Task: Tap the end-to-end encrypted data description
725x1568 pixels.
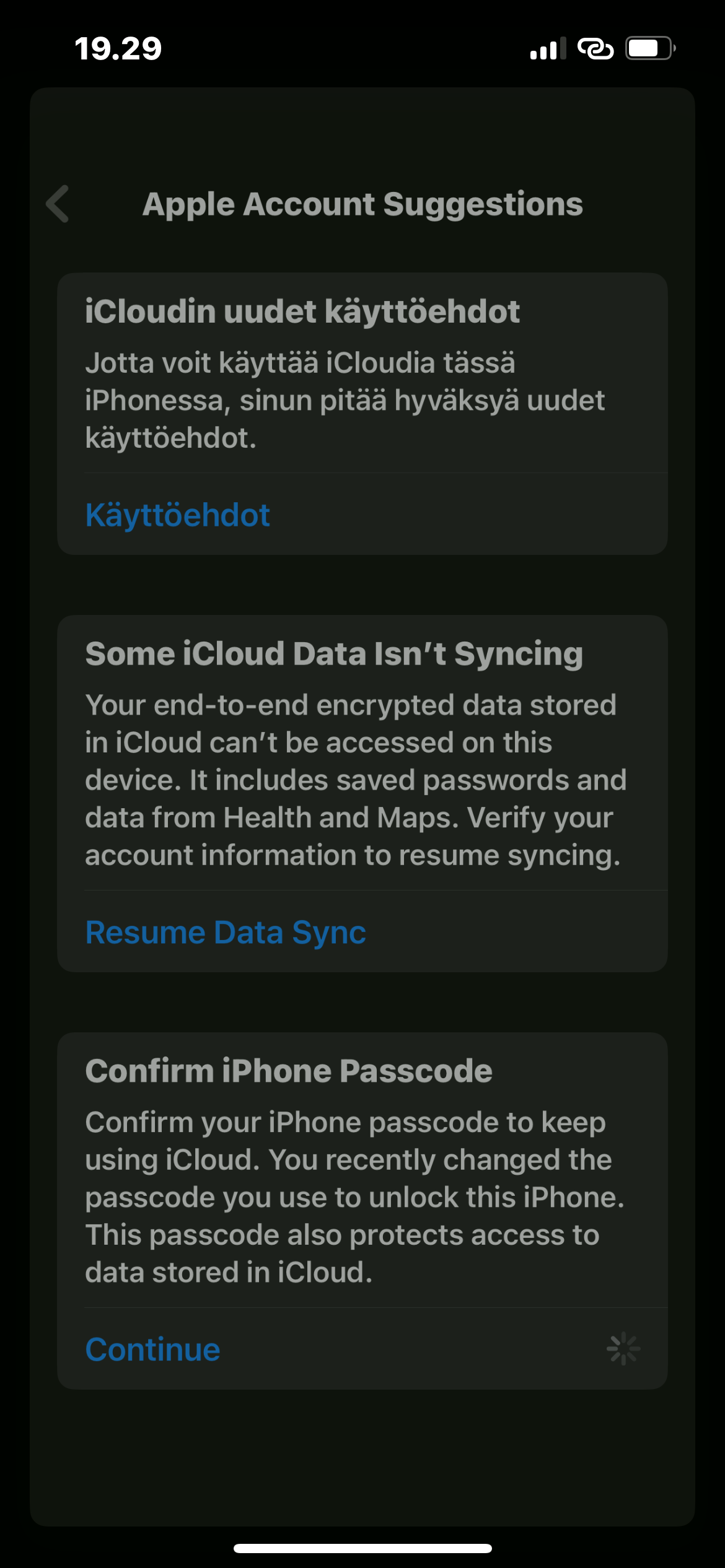Action: click(x=356, y=780)
